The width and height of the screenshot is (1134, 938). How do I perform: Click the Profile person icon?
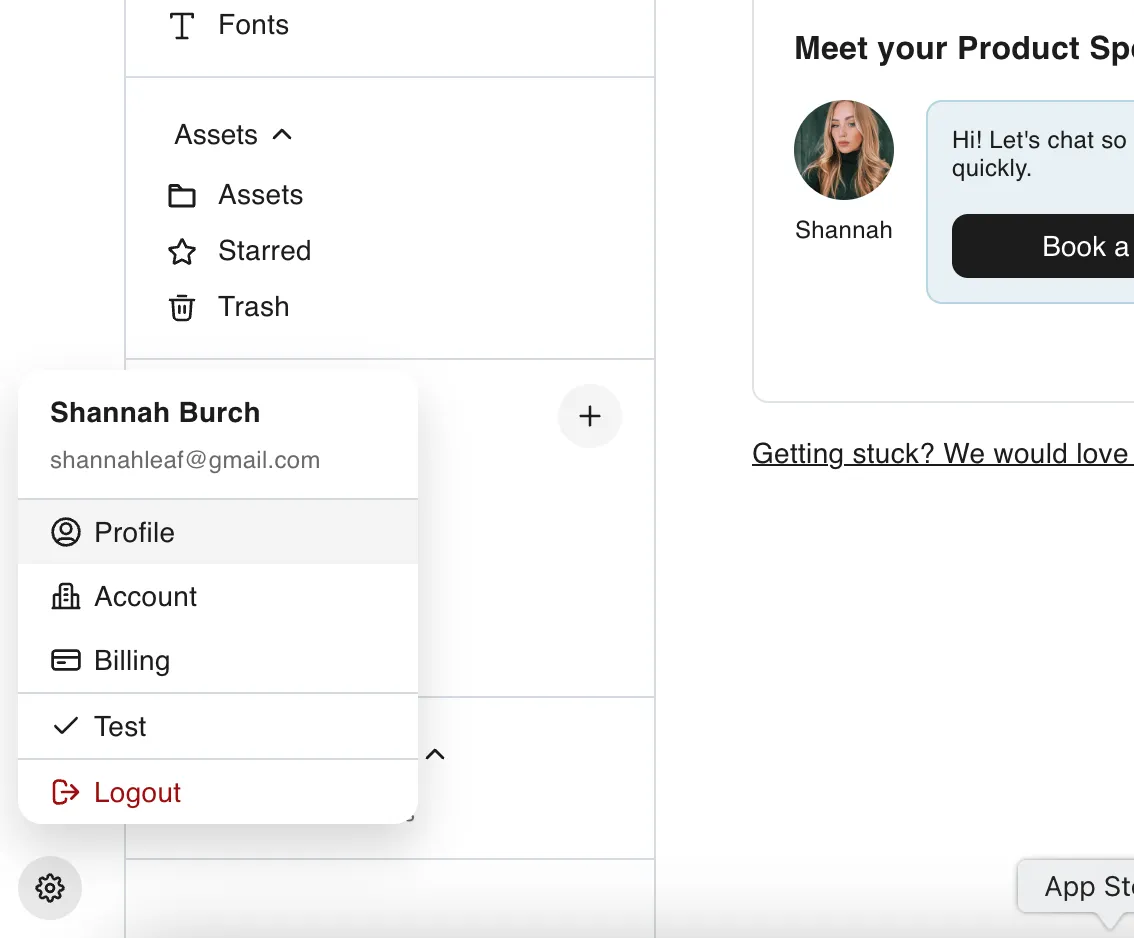pyautogui.click(x=66, y=532)
